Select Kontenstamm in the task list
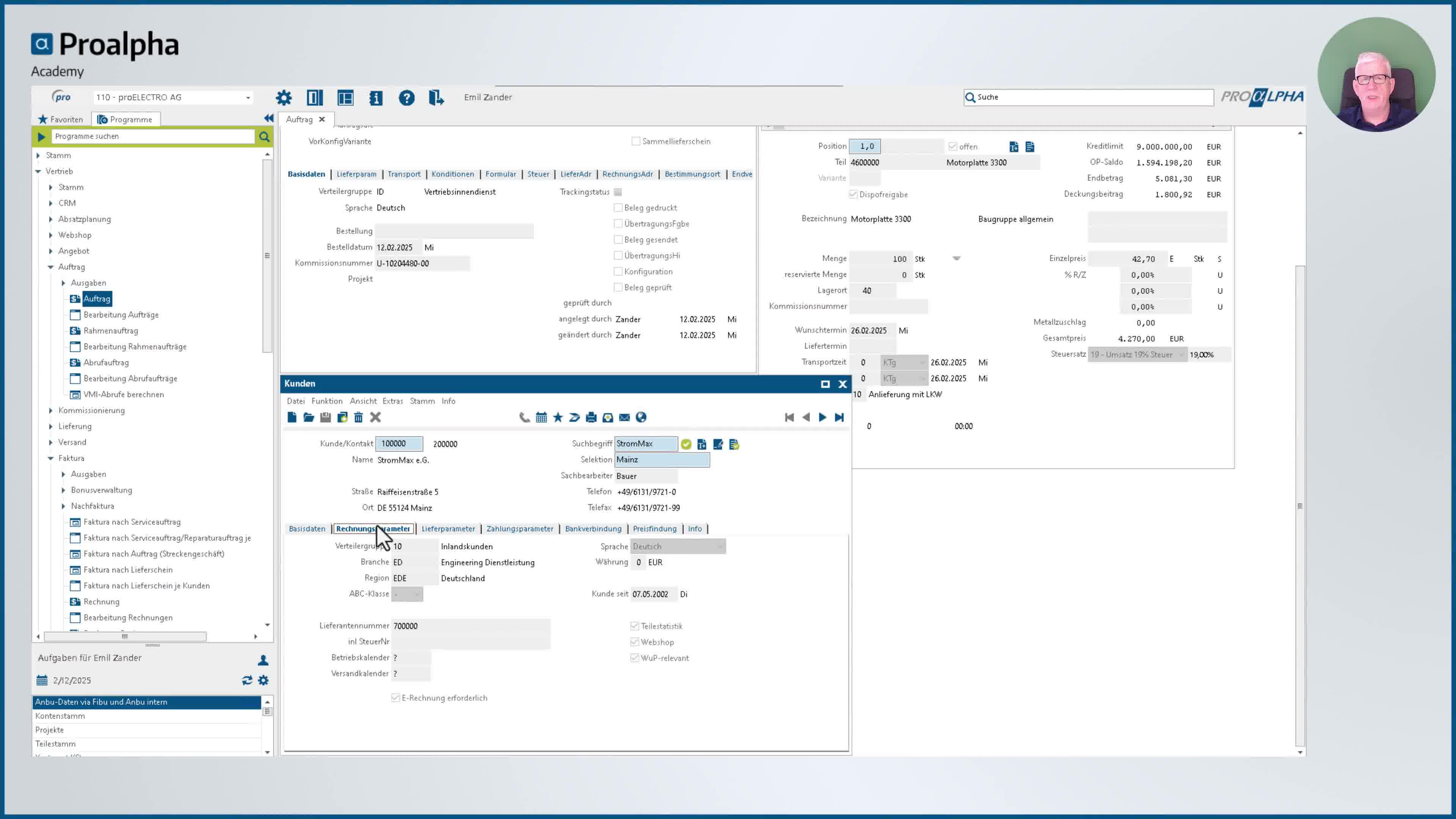 (x=60, y=715)
